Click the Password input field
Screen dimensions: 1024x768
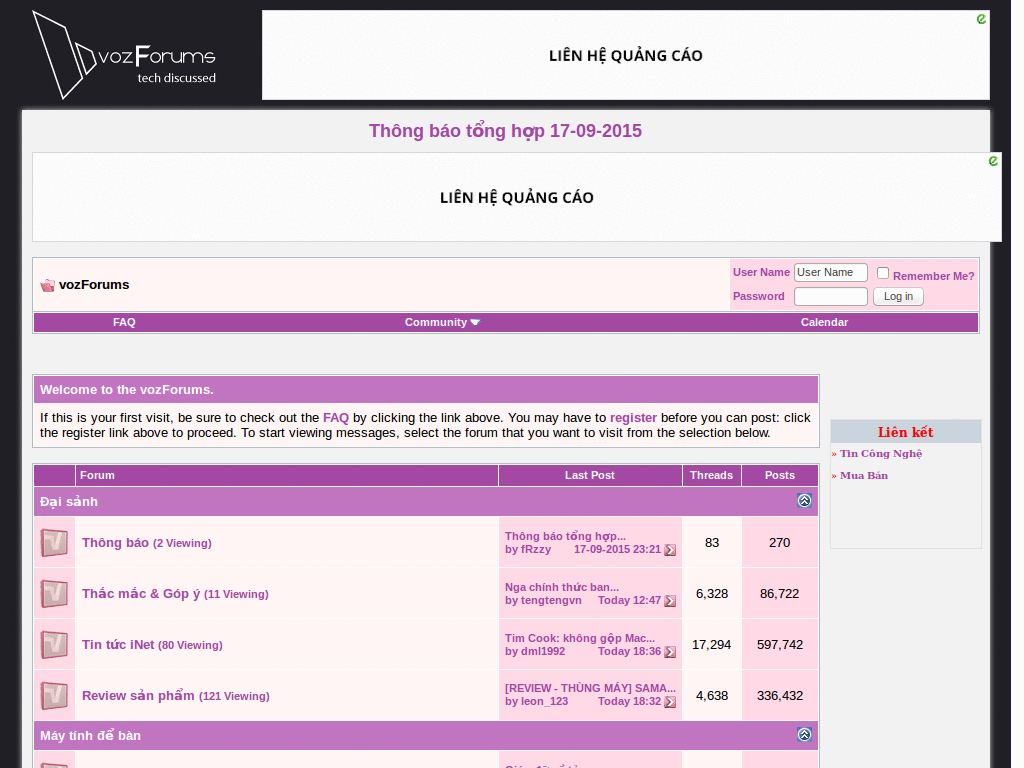pos(830,297)
